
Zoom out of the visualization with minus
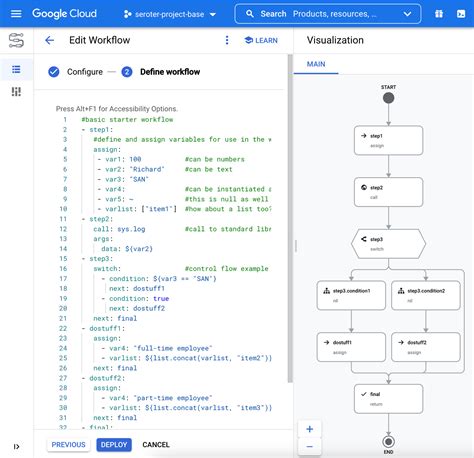pos(310,446)
